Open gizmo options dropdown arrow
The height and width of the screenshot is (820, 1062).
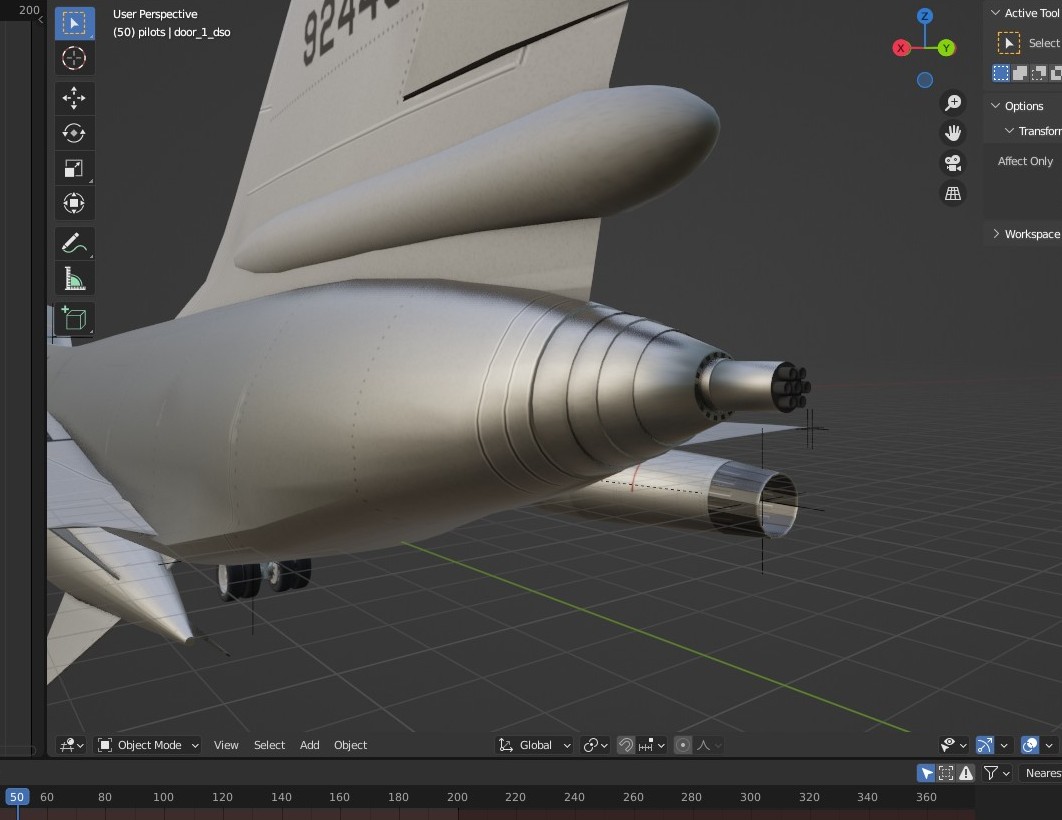click(1004, 745)
